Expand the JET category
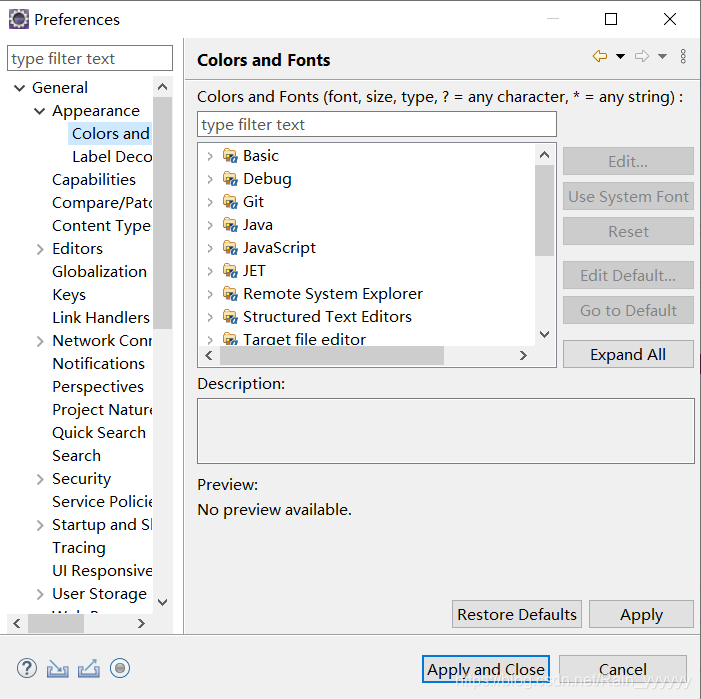The height and width of the screenshot is (699, 701). point(210,271)
